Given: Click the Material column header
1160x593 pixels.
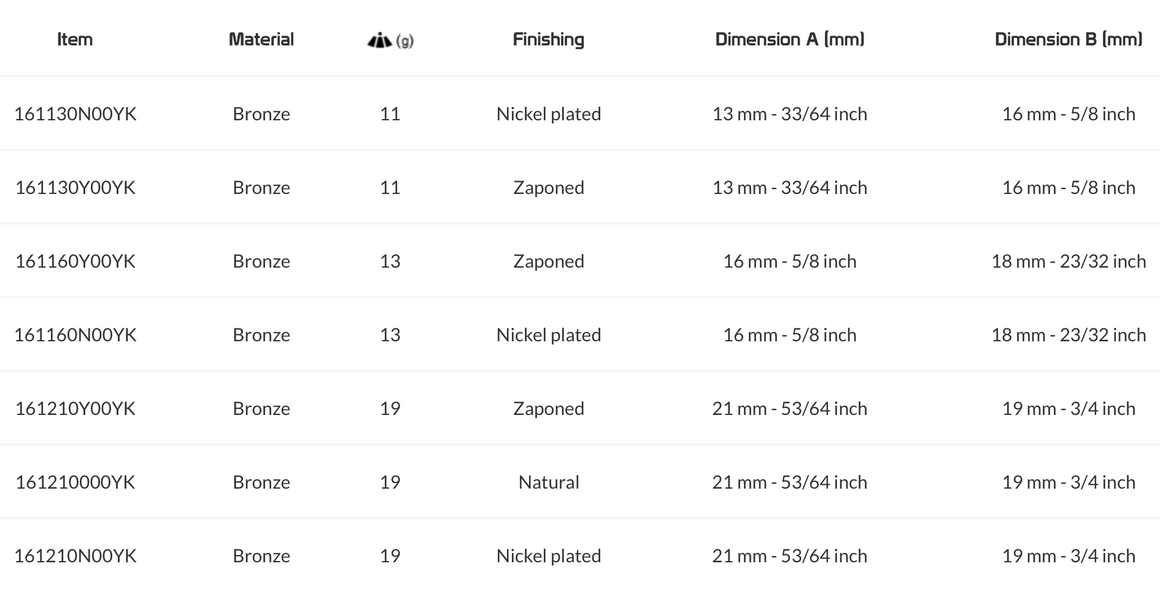Looking at the screenshot, I should [261, 40].
